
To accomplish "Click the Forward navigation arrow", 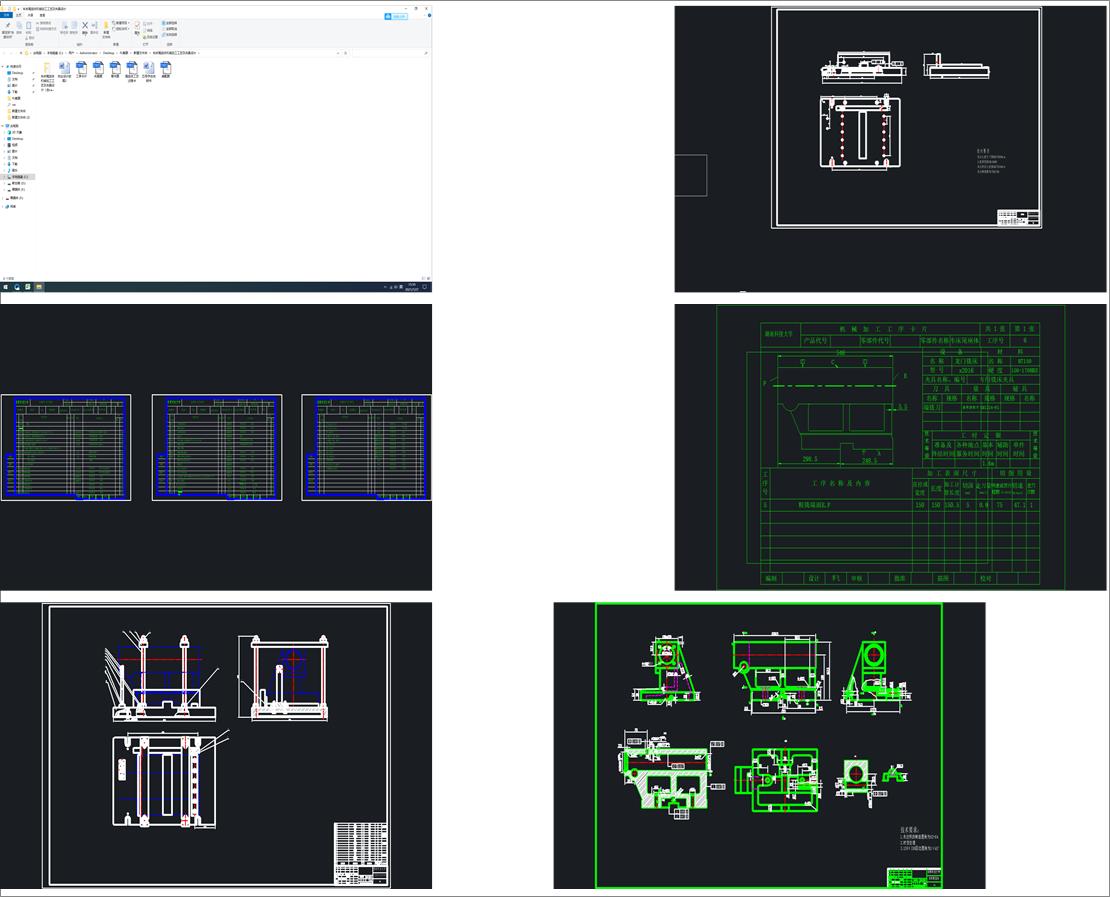I will 11,53.
